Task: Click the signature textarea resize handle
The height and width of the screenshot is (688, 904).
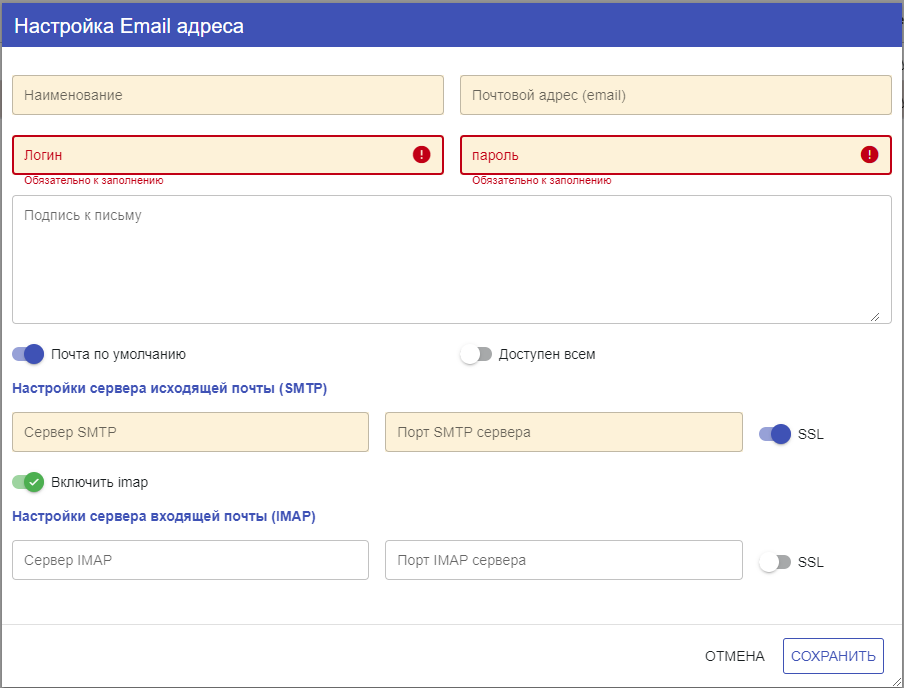Action: click(x=875, y=317)
